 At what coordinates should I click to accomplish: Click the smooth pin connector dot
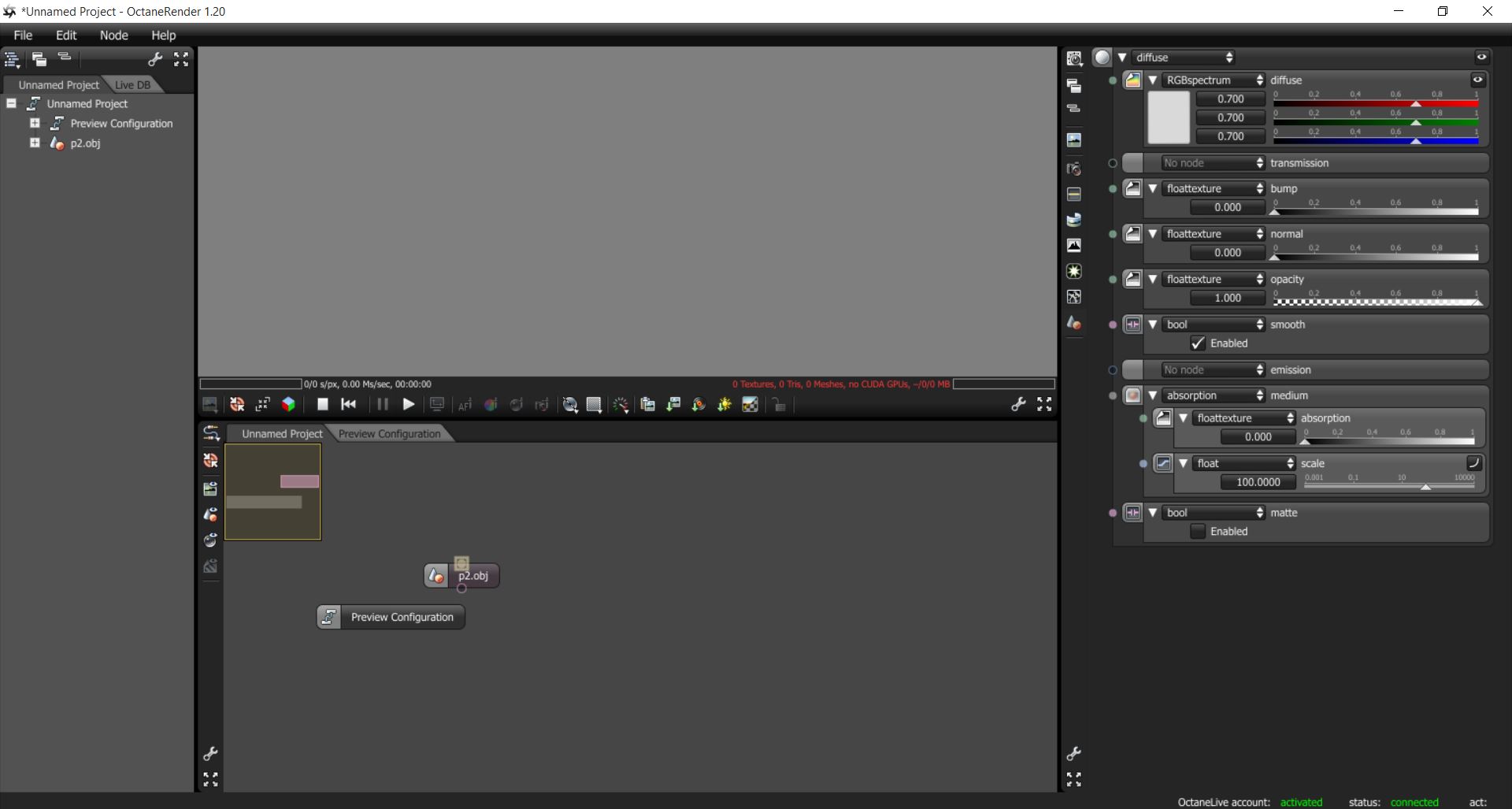click(x=1112, y=325)
